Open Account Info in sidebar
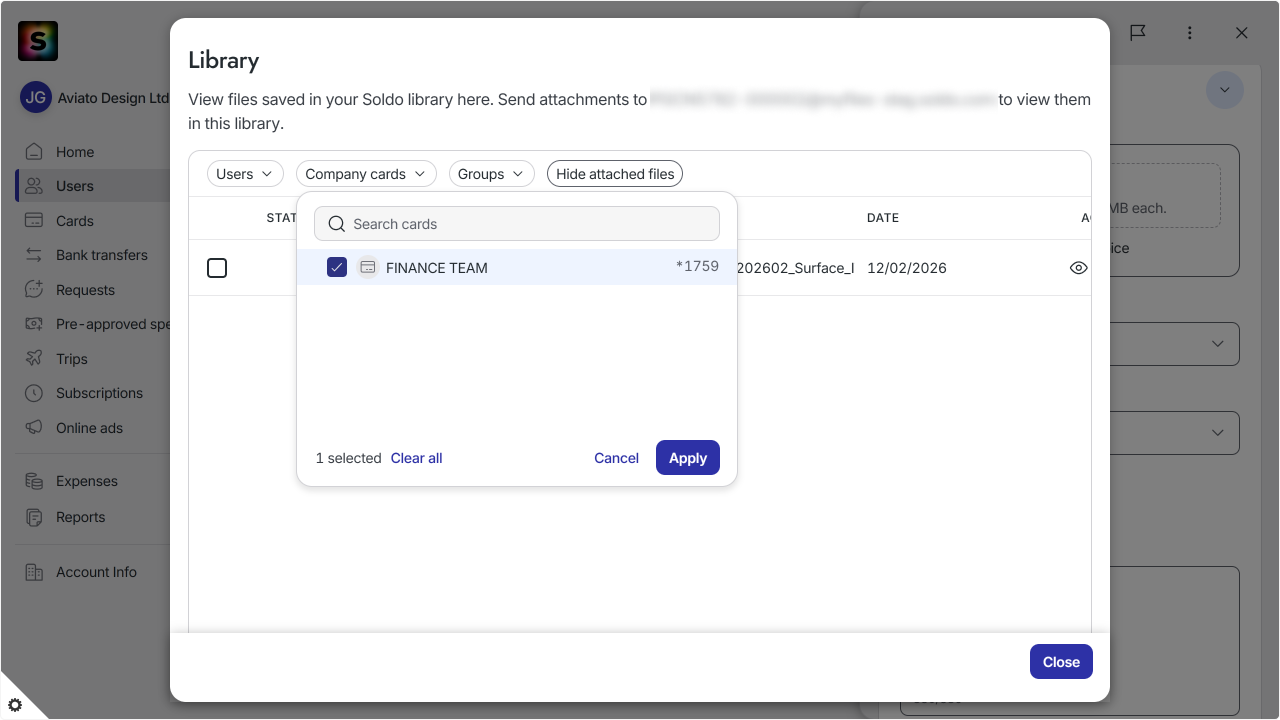The height and width of the screenshot is (720, 1280). 96,572
